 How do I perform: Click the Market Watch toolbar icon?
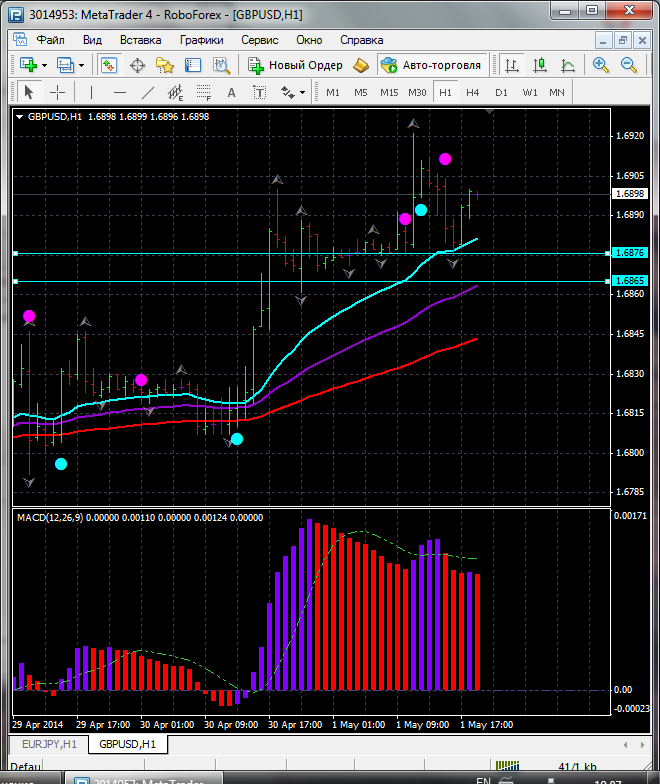[109, 65]
